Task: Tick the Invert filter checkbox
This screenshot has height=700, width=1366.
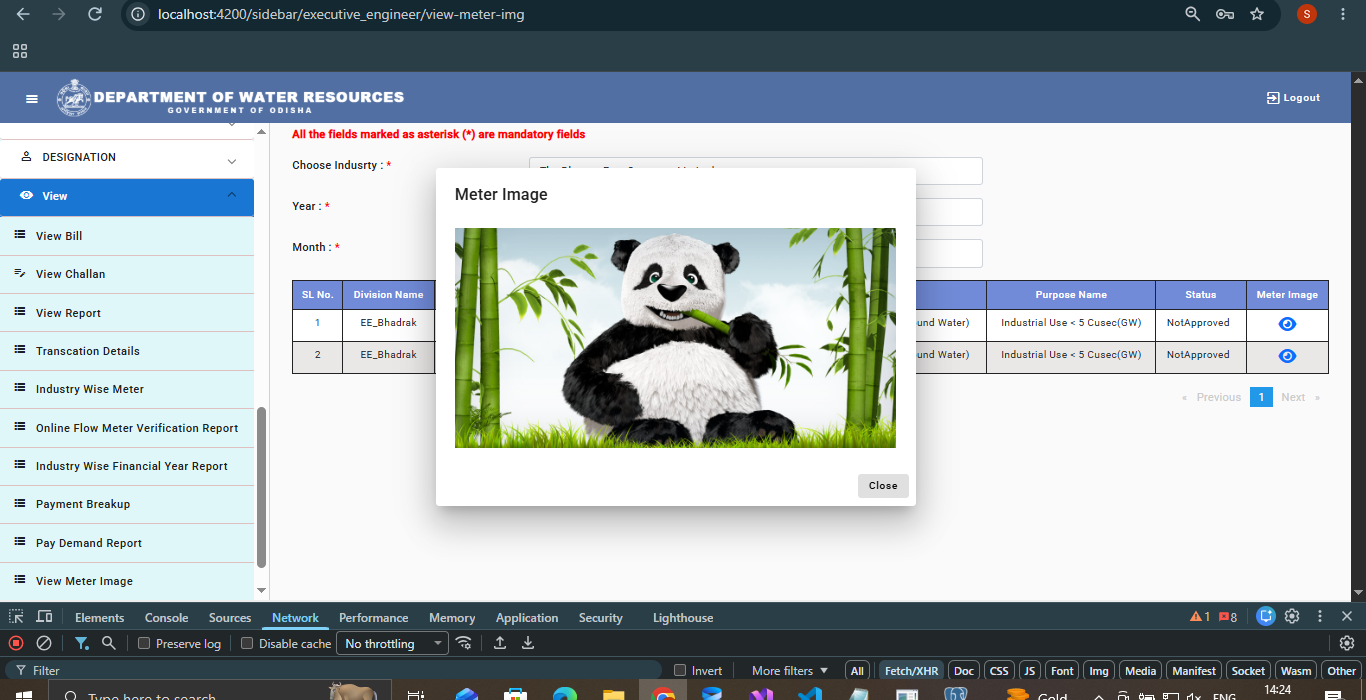Action: [680, 670]
